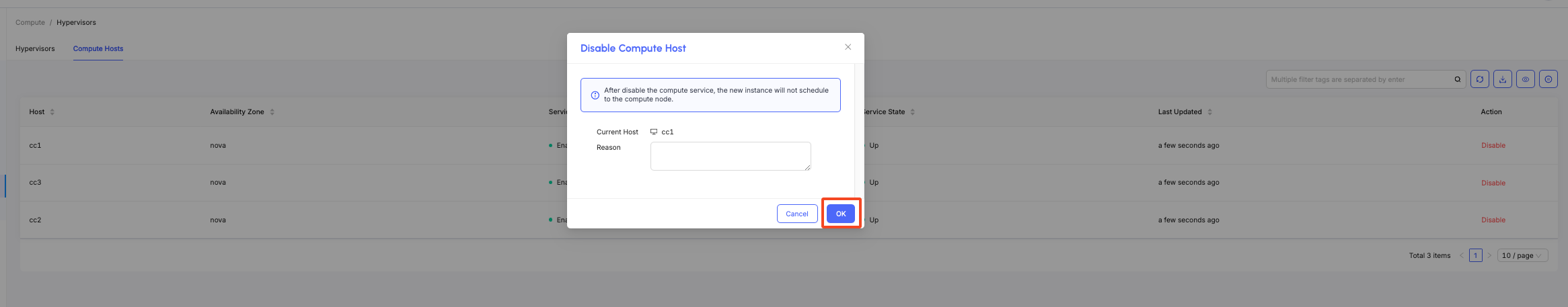This screenshot has height=307, width=1568.
Task: Click the search magnifier icon
Action: click(x=1458, y=79)
